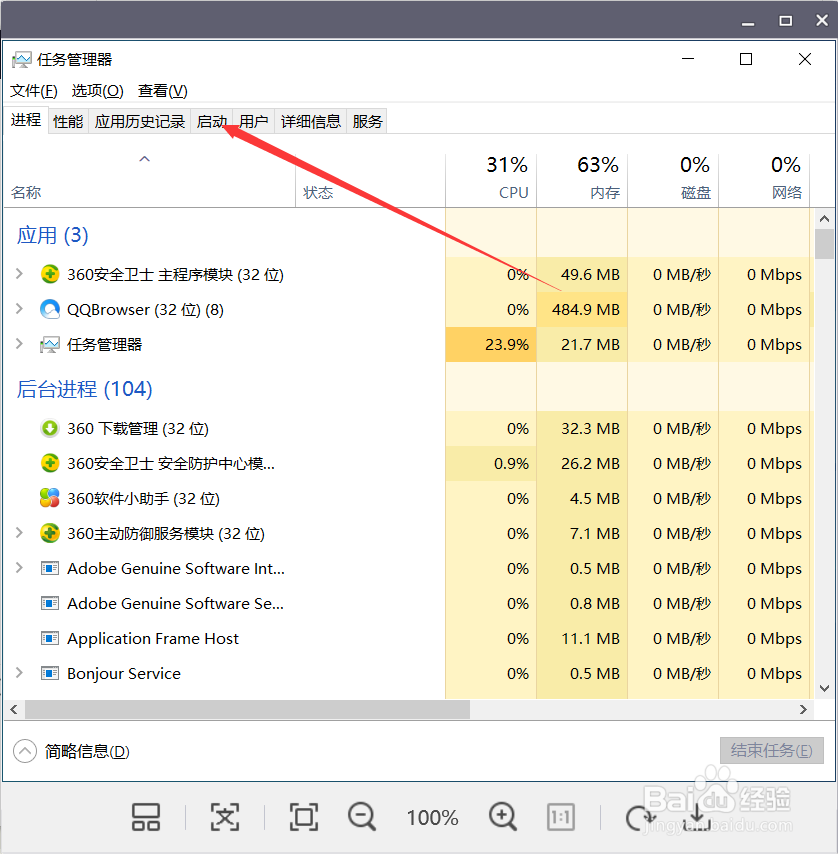
Task: Rotate the image with the rotate icon
Action: (x=640, y=818)
